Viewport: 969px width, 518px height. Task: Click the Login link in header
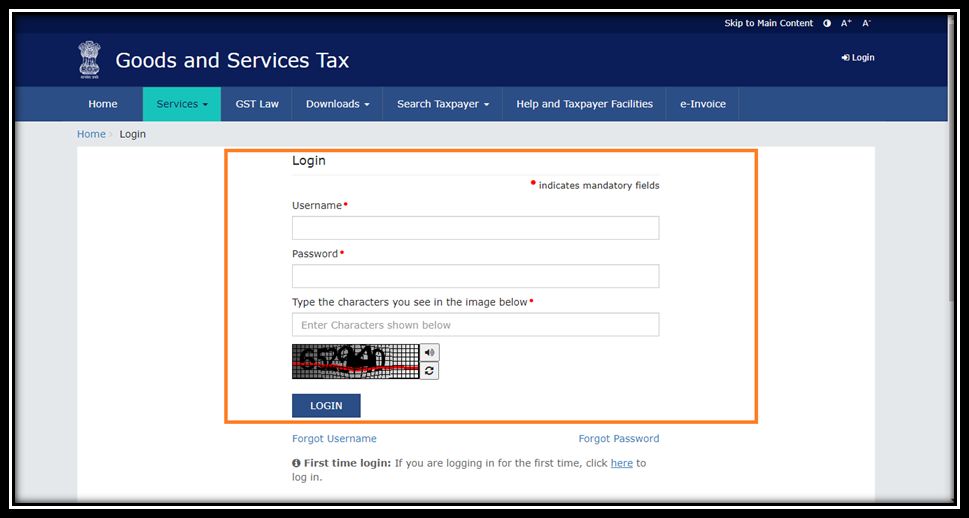pos(858,57)
